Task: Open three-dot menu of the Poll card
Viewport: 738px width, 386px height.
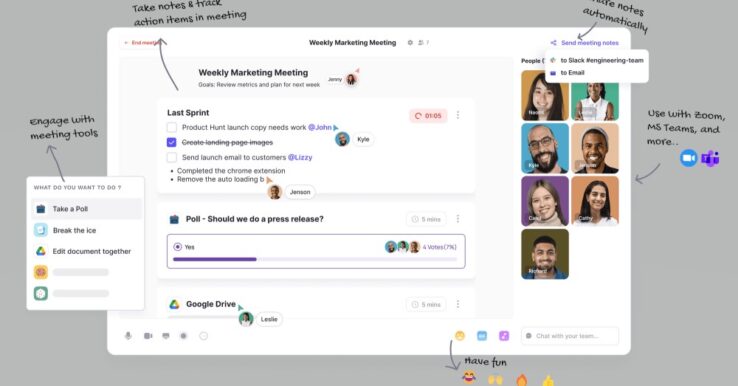Action: click(x=457, y=219)
